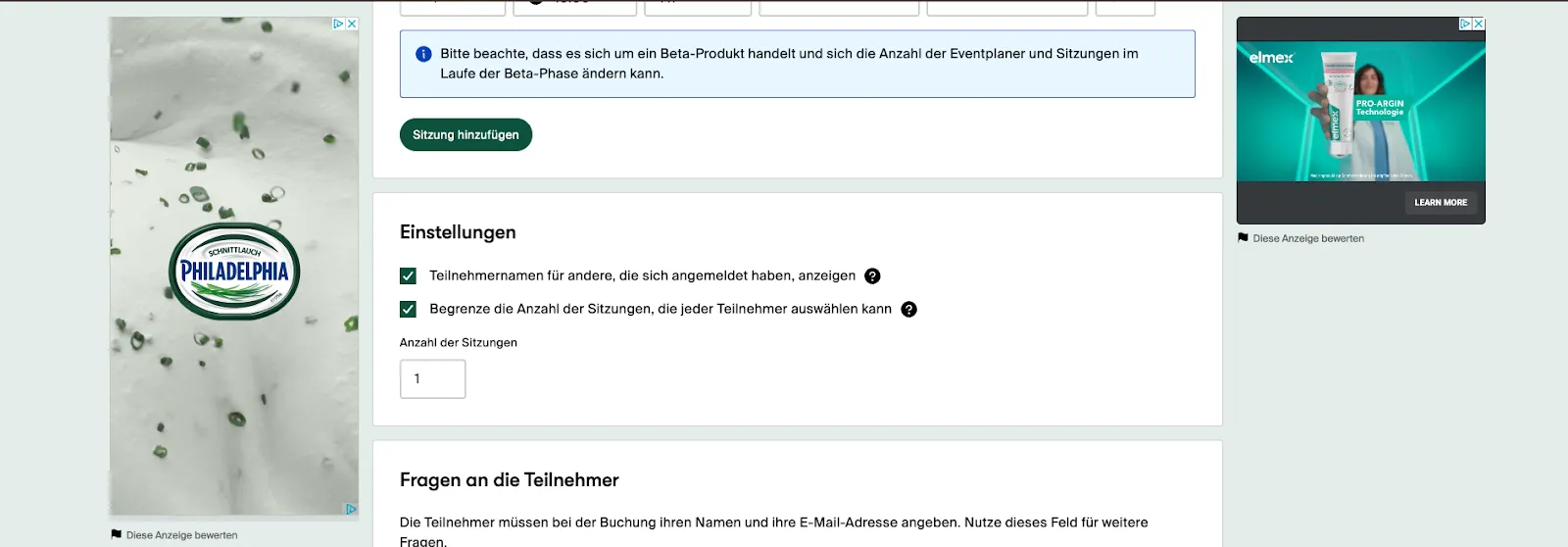The width and height of the screenshot is (1568, 547).
Task: Click help icon beside Begrenze die Anzahl option
Action: (908, 310)
